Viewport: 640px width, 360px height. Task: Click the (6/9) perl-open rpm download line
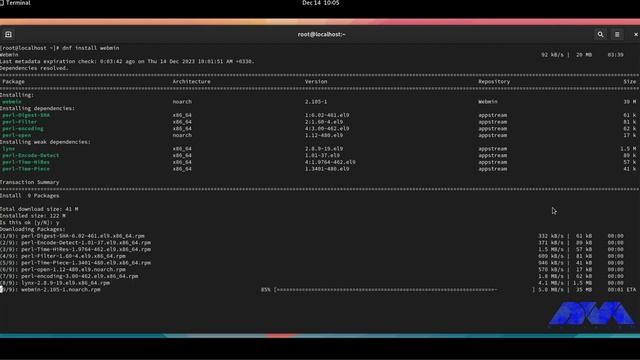pos(63,269)
